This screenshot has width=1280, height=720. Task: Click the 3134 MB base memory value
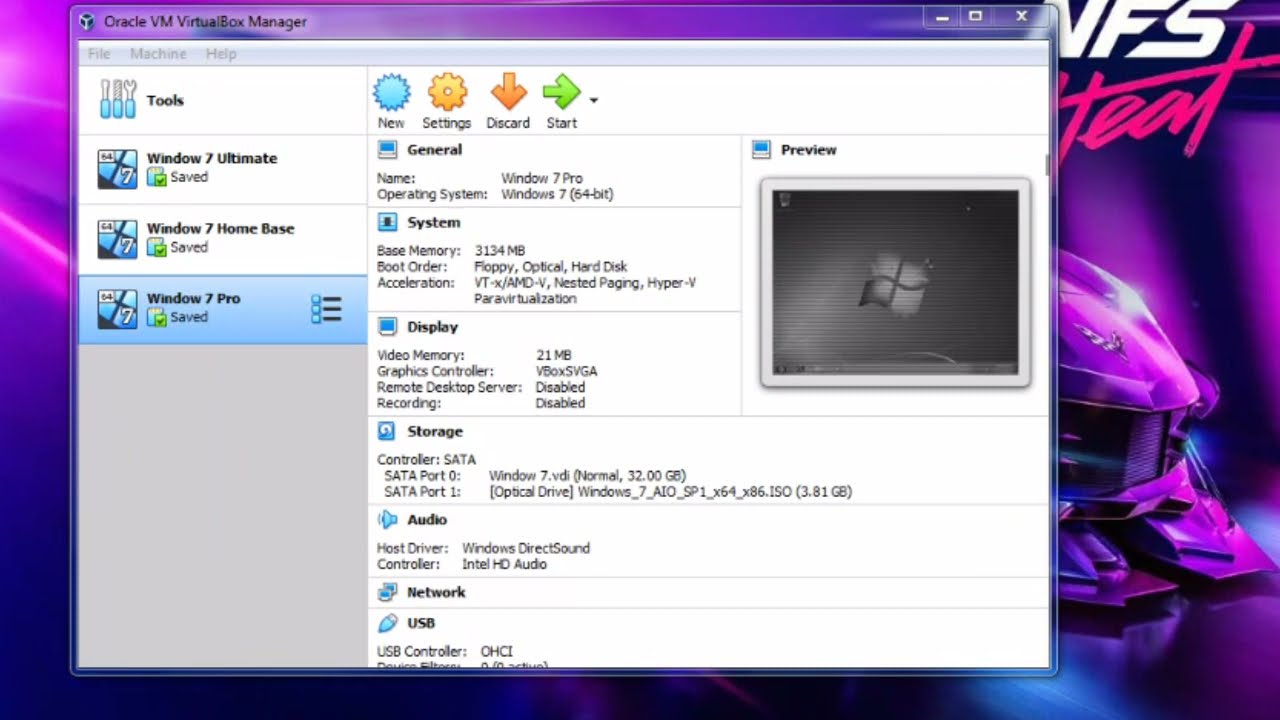tap(500, 251)
